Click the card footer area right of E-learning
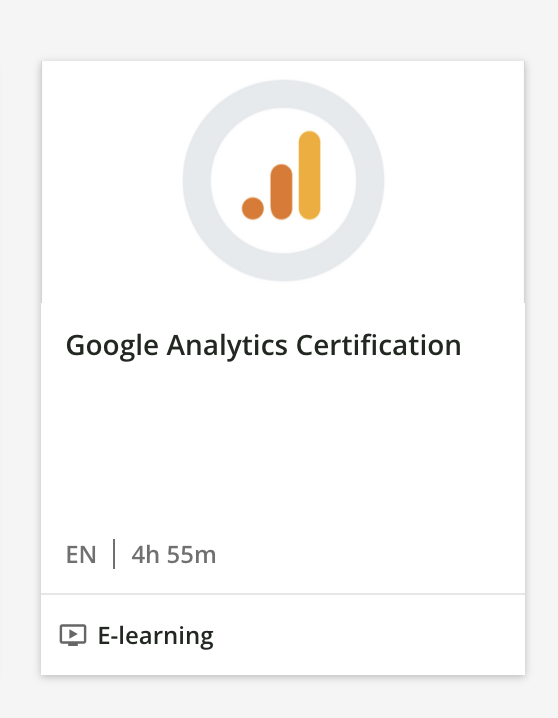Viewport: 558px width, 718px height. point(369,635)
